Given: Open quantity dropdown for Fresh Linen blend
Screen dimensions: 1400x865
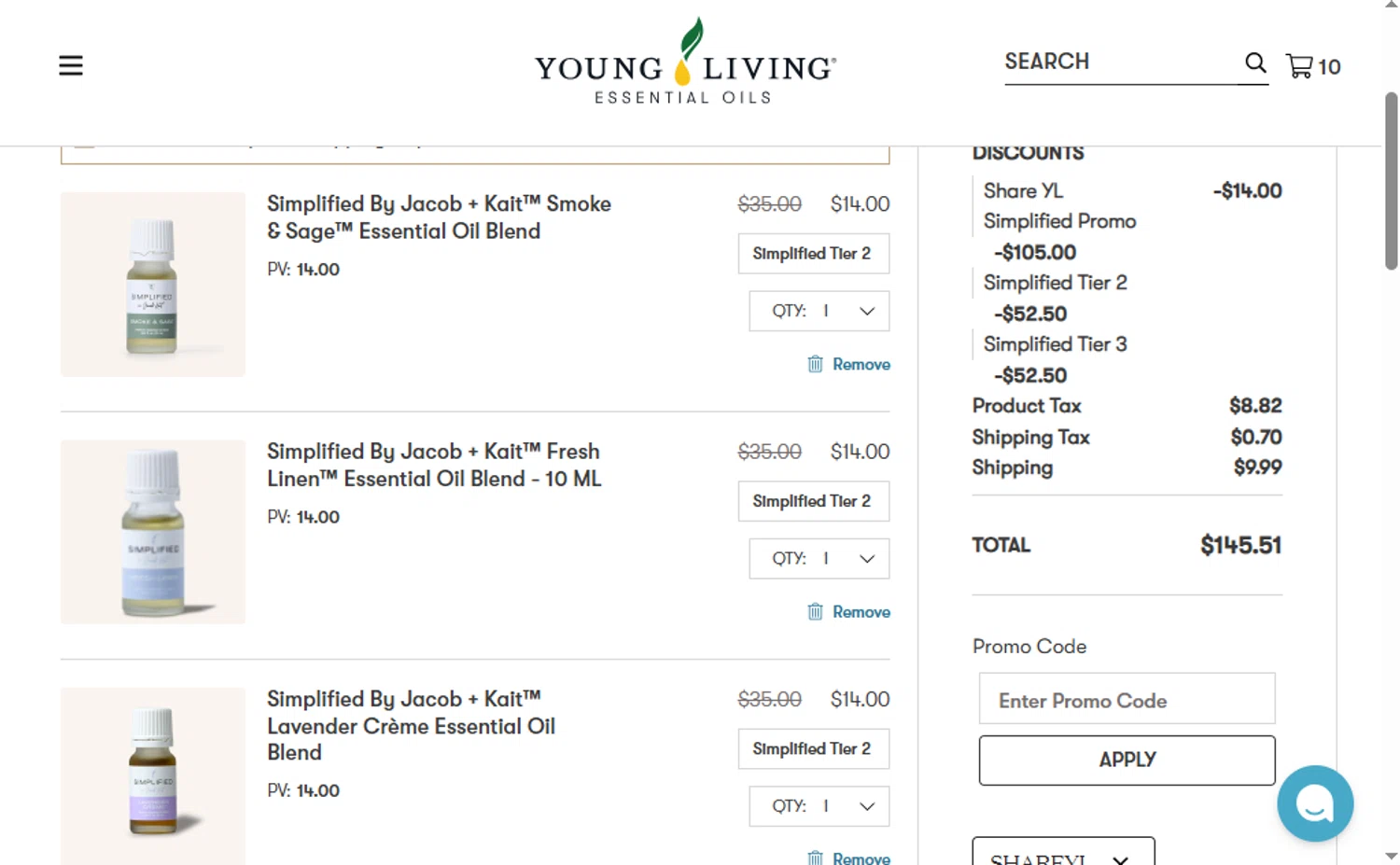Looking at the screenshot, I should (819, 558).
